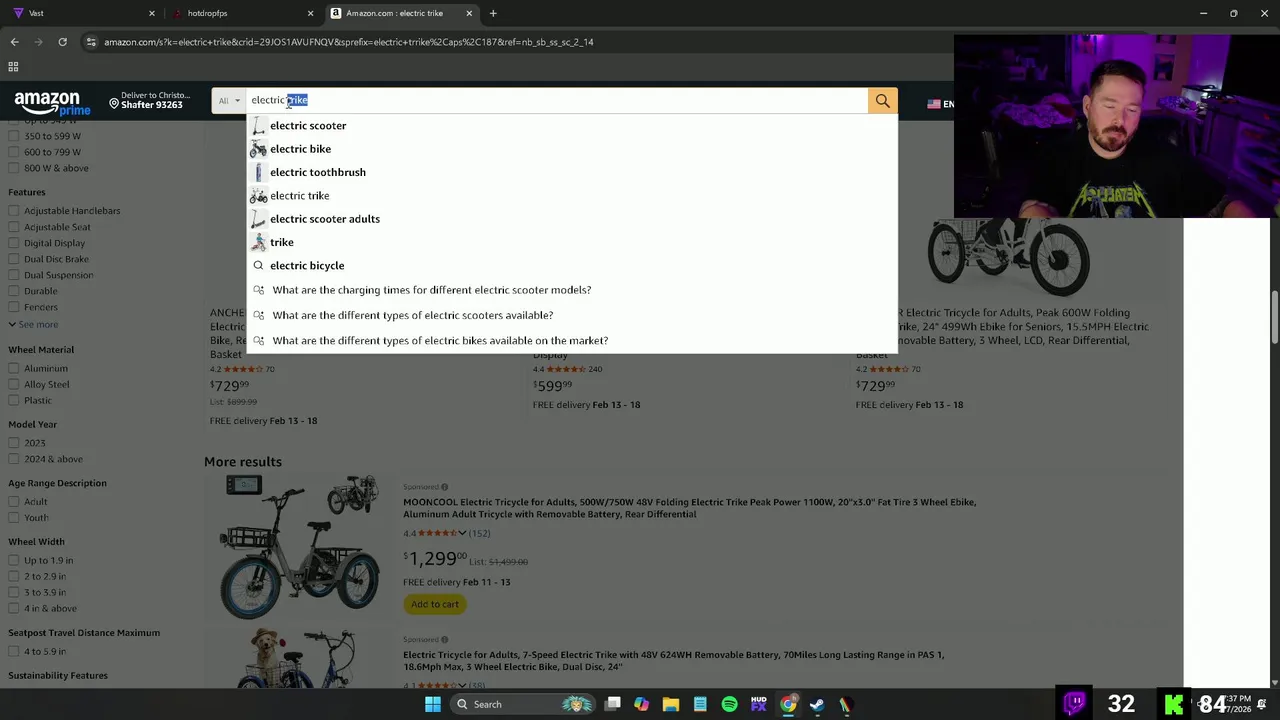Image resolution: width=1280 pixels, height=720 pixels.
Task: Open the 152 reviews count link
Action: tap(479, 533)
